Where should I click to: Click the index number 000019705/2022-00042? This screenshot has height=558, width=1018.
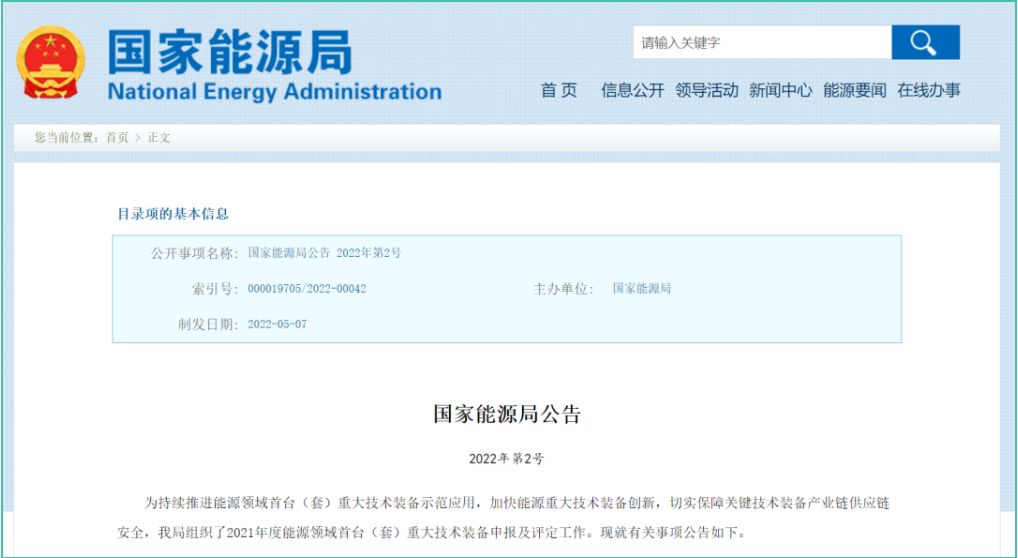point(306,289)
